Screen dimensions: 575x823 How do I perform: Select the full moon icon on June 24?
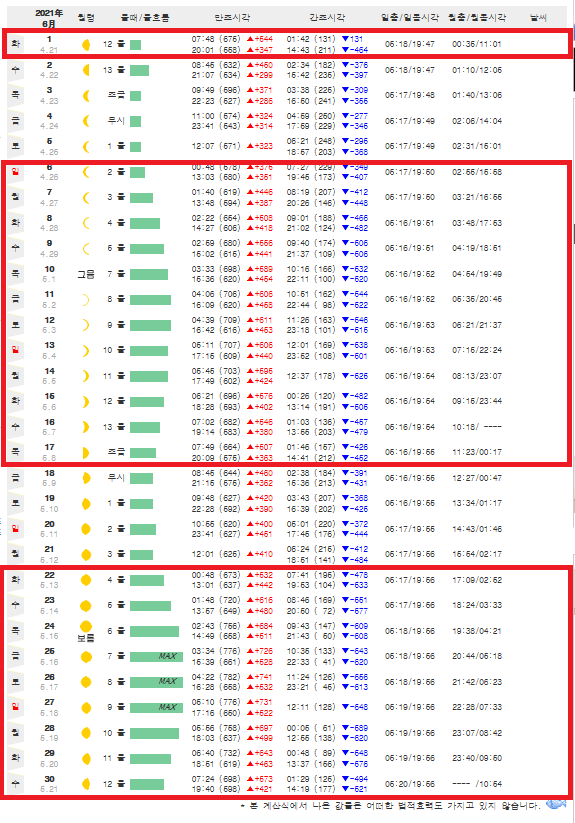[86, 626]
